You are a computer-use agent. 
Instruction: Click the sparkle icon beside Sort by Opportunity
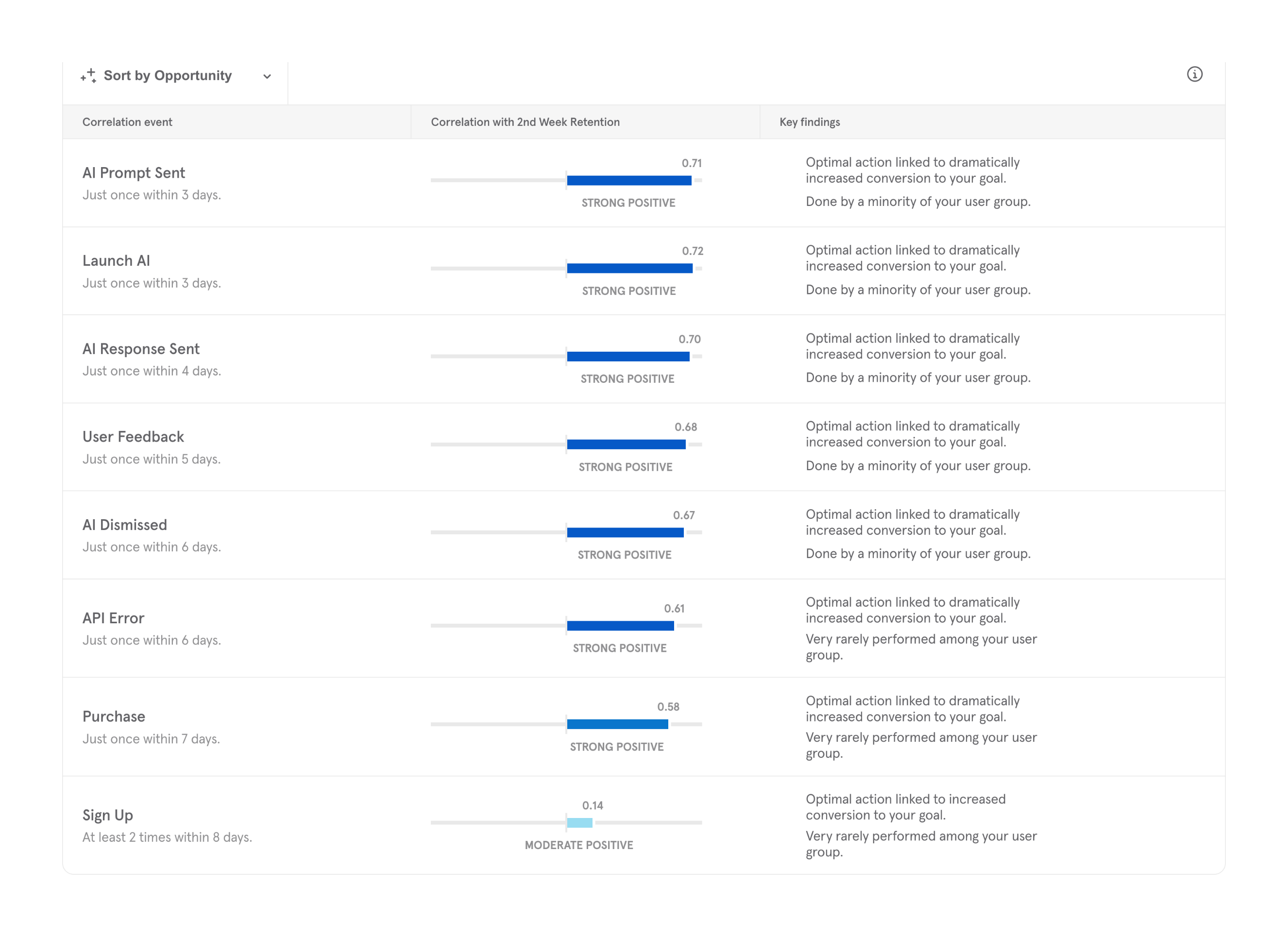click(88, 75)
